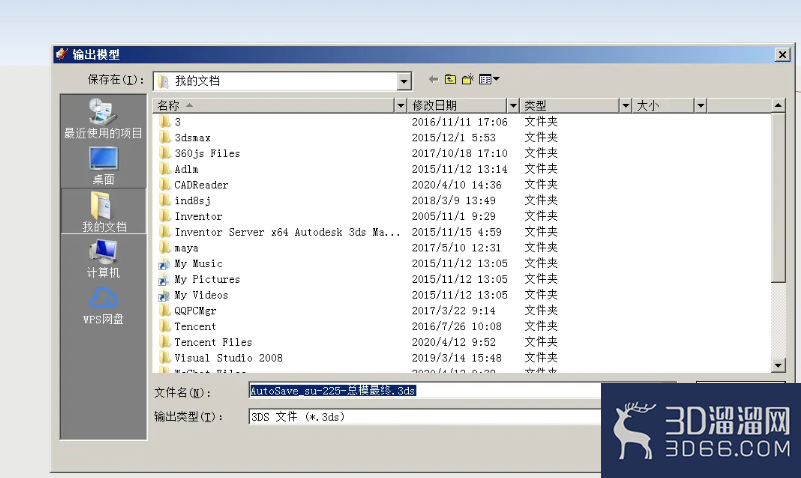Screen dimensions: 801x478
Task: Open Computer (计算机) location
Action: 103,258
